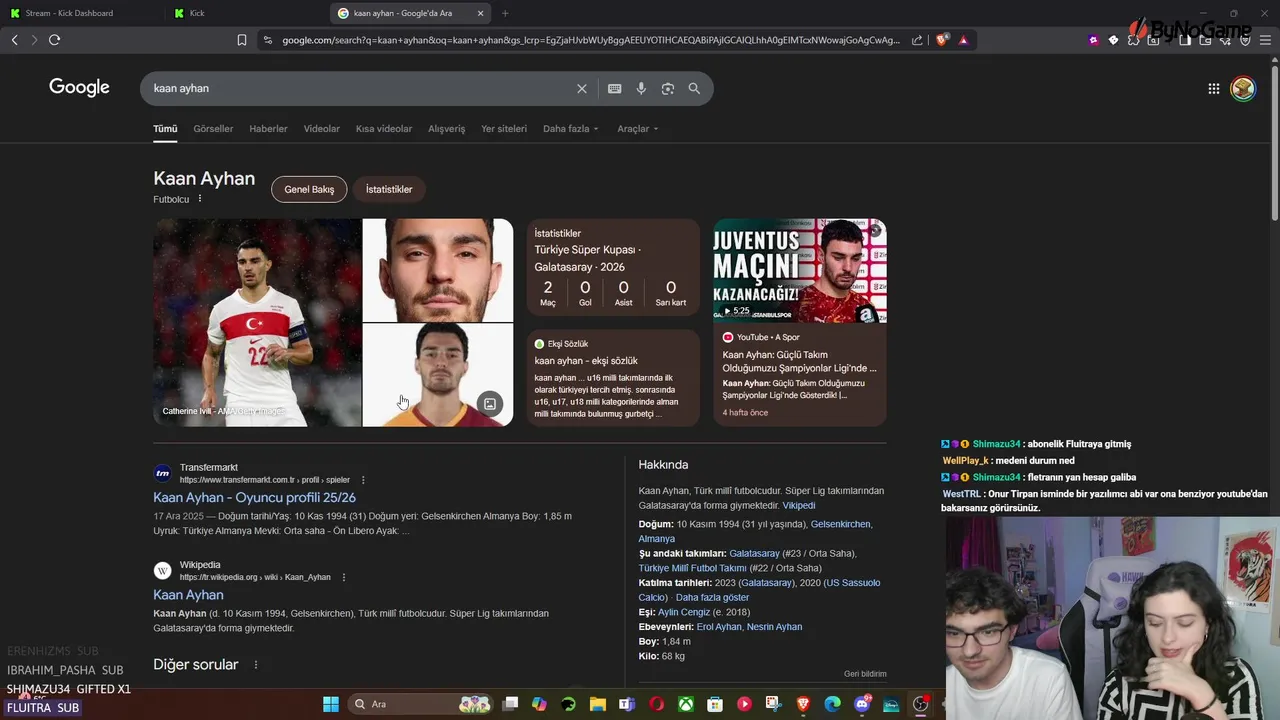Open more options beside Futbolcu label
Screen dimensions: 1280x720
(x=200, y=199)
